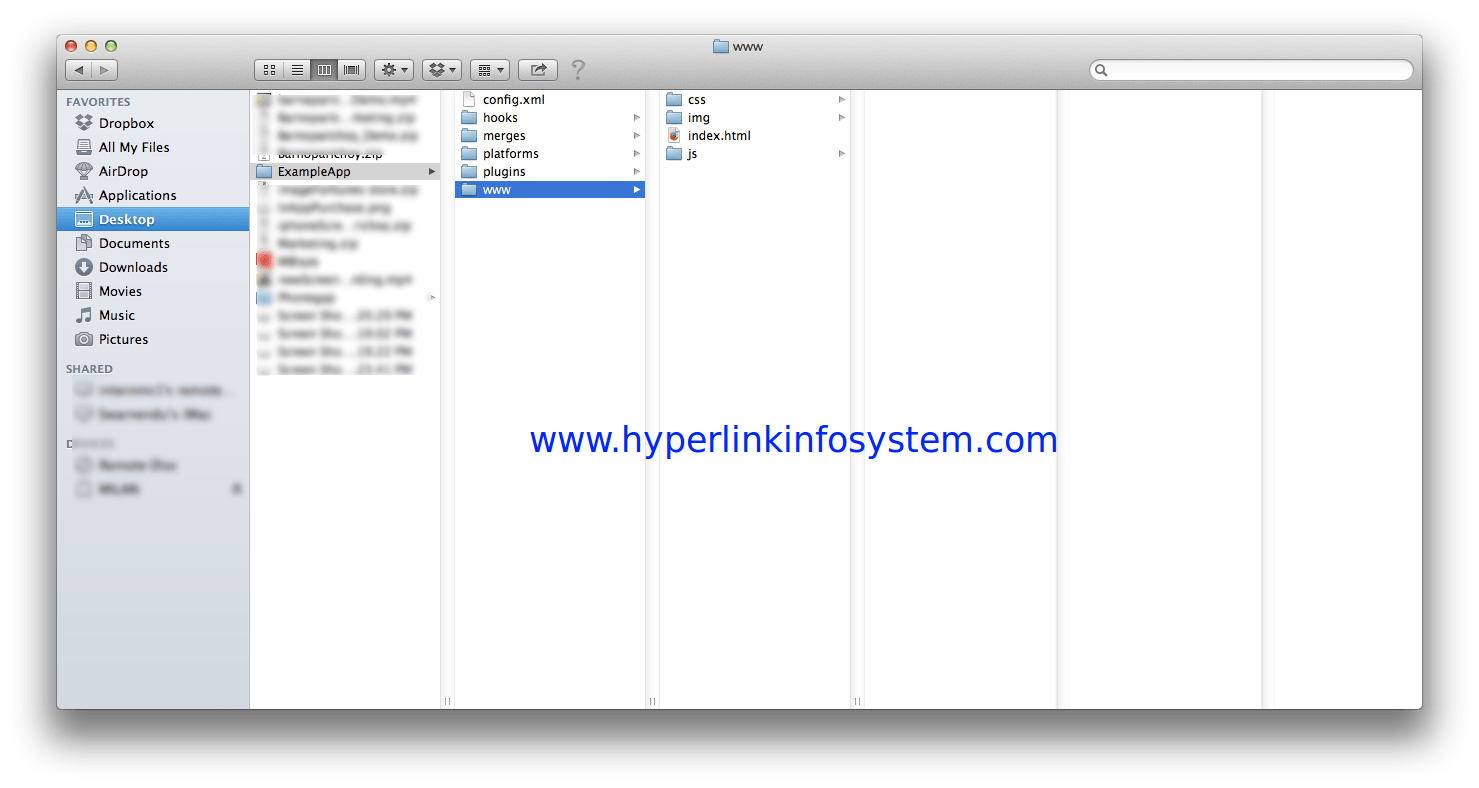
Task: Select the js folder
Action: tap(755, 154)
